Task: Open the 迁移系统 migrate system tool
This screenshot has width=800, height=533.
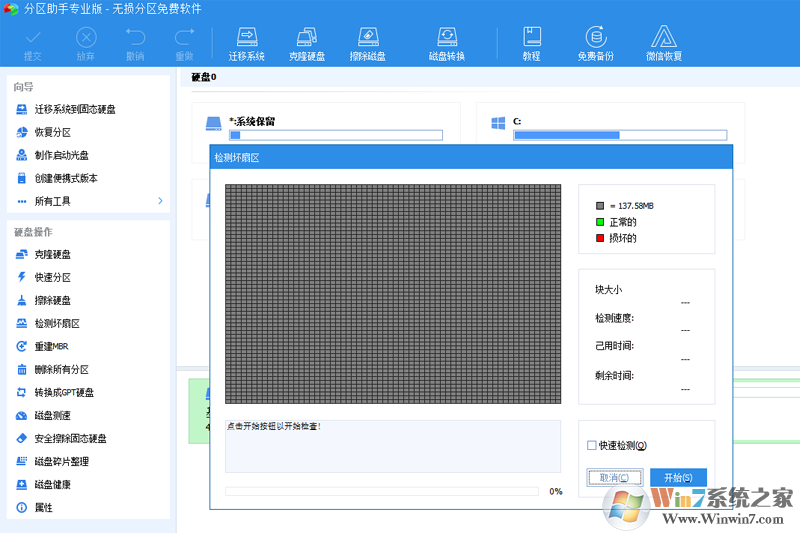Action: click(246, 44)
